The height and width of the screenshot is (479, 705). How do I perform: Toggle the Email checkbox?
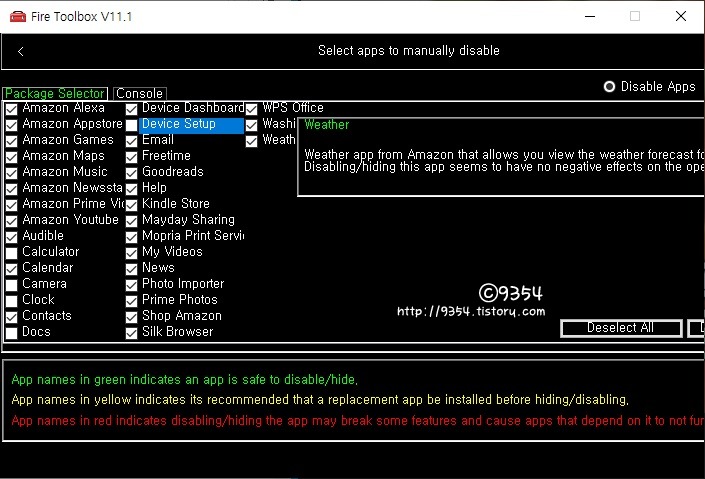(x=131, y=141)
